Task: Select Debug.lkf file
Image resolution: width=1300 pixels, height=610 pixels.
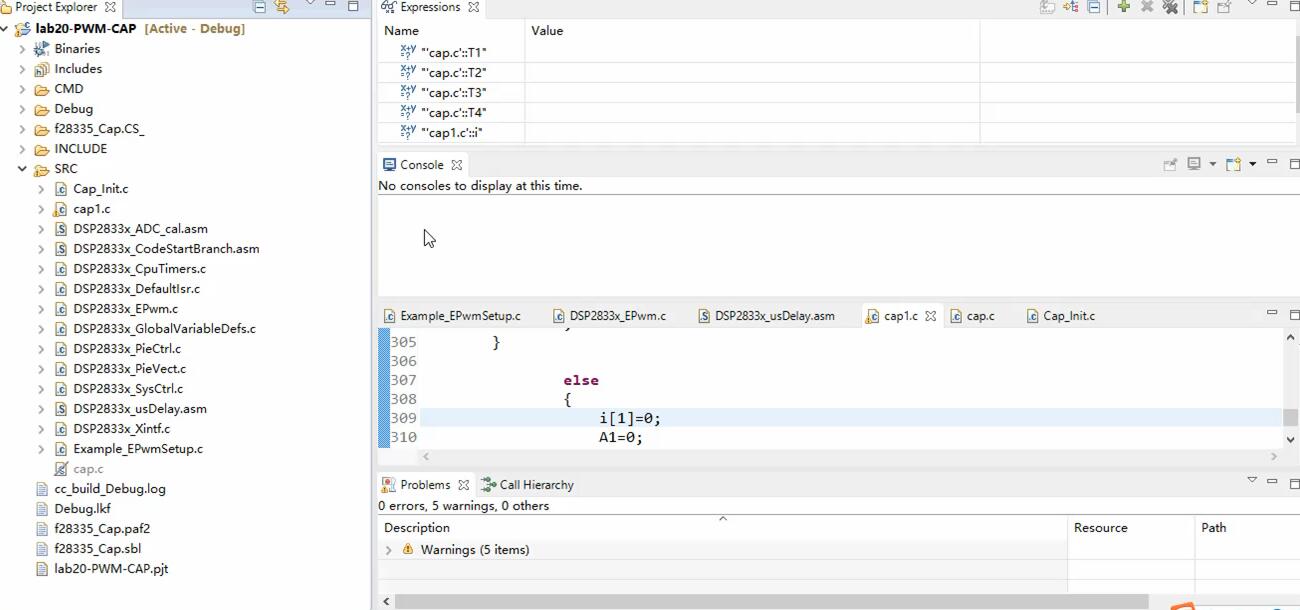Action: [x=82, y=509]
